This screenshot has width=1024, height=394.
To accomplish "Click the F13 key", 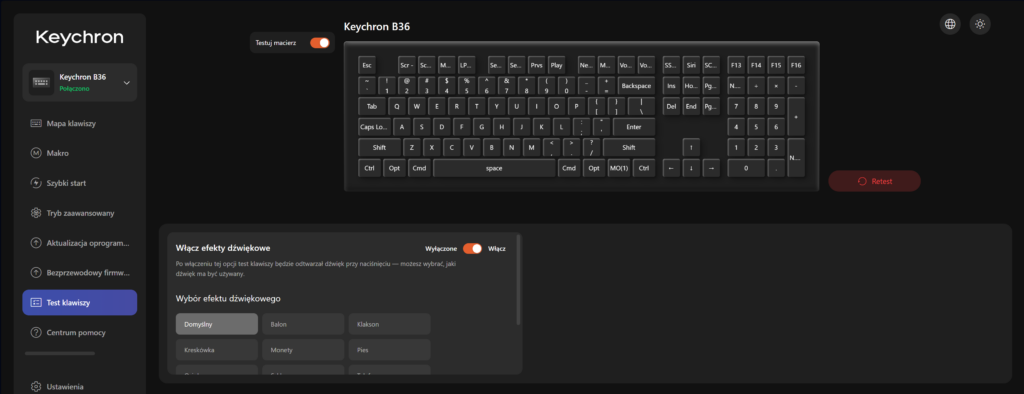I will coord(736,65).
